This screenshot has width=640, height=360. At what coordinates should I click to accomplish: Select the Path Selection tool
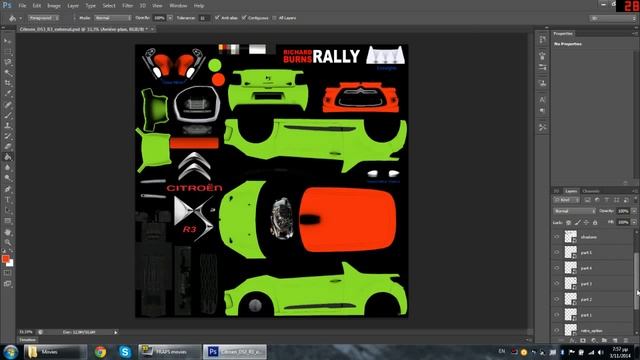pyautogui.click(x=7, y=211)
